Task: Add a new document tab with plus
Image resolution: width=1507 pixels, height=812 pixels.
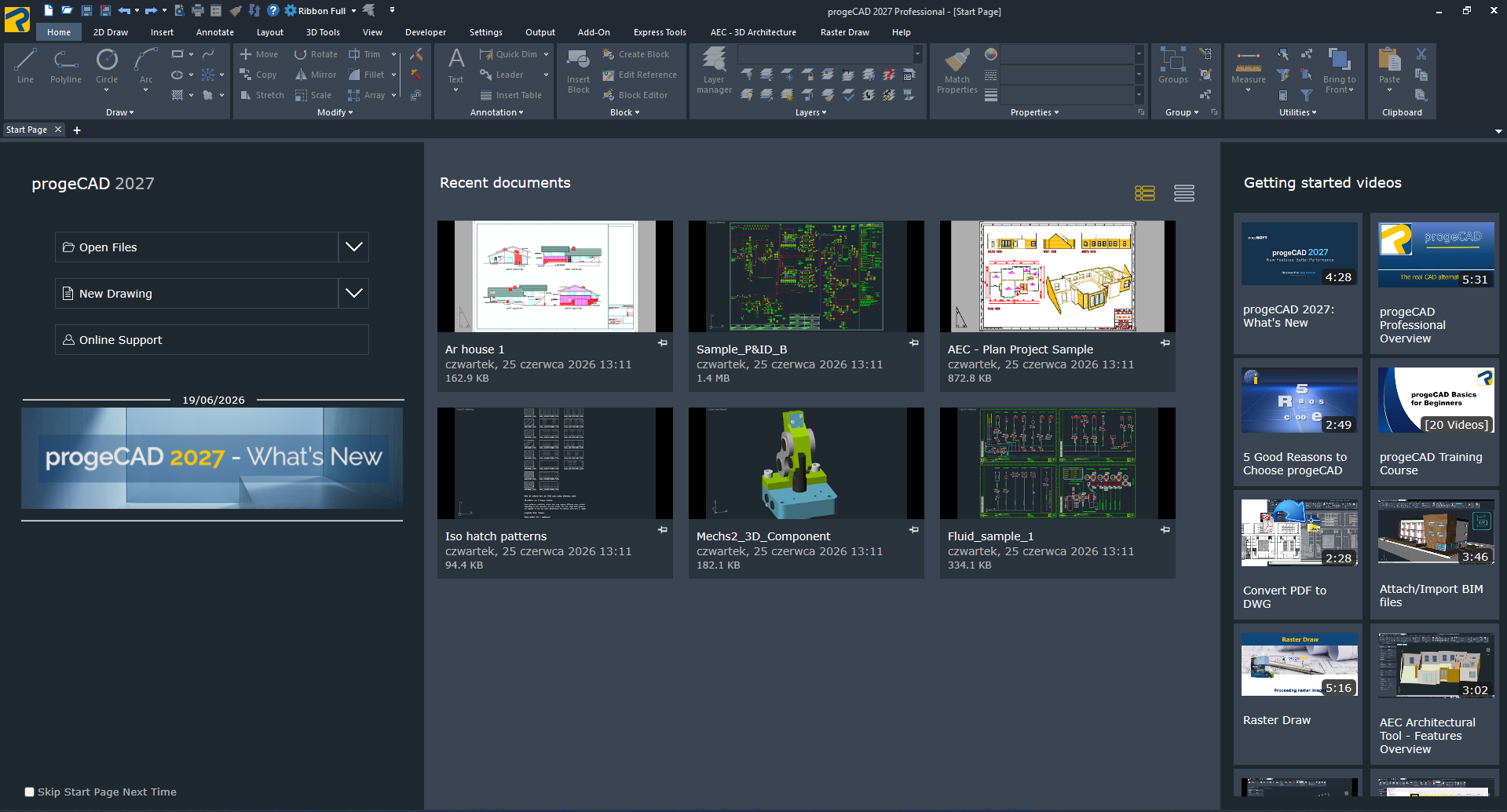Action: pos(77,130)
